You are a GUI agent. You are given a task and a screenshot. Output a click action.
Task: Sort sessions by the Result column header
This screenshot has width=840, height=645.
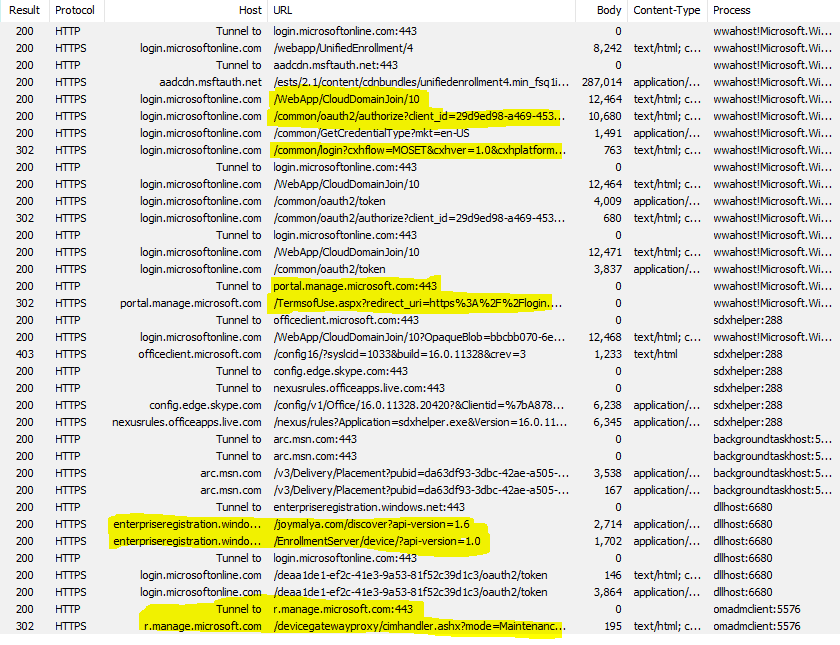coord(24,10)
